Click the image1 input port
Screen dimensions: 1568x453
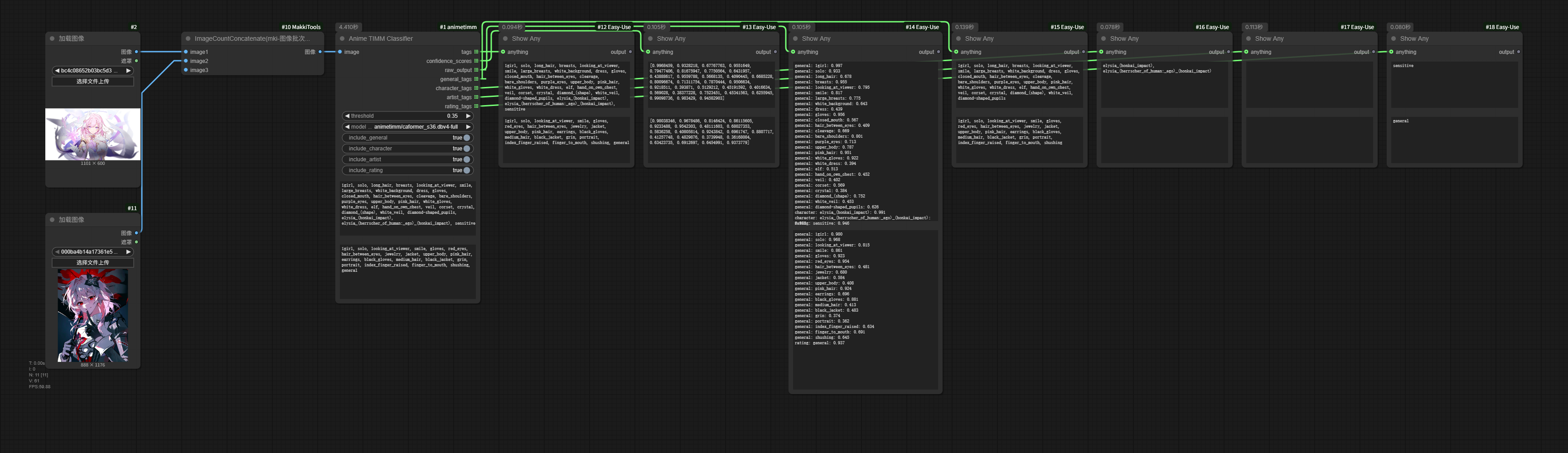186,52
